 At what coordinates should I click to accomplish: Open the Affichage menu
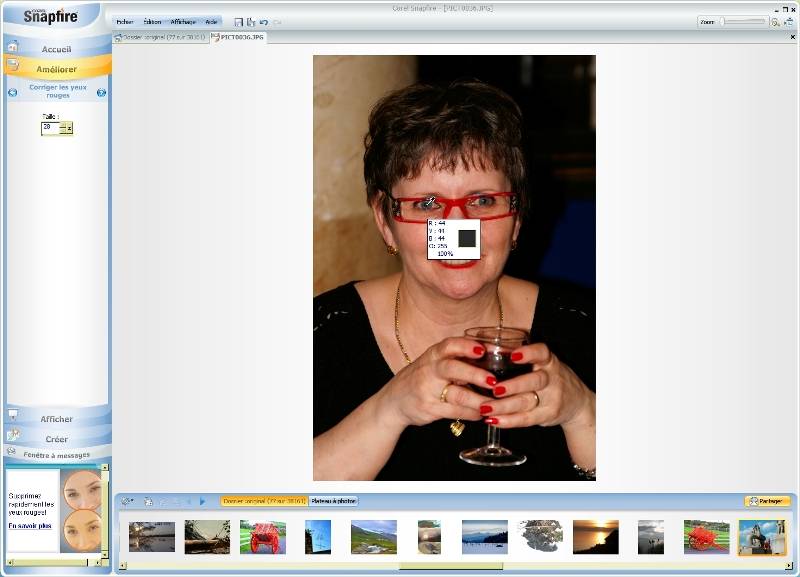click(182, 22)
